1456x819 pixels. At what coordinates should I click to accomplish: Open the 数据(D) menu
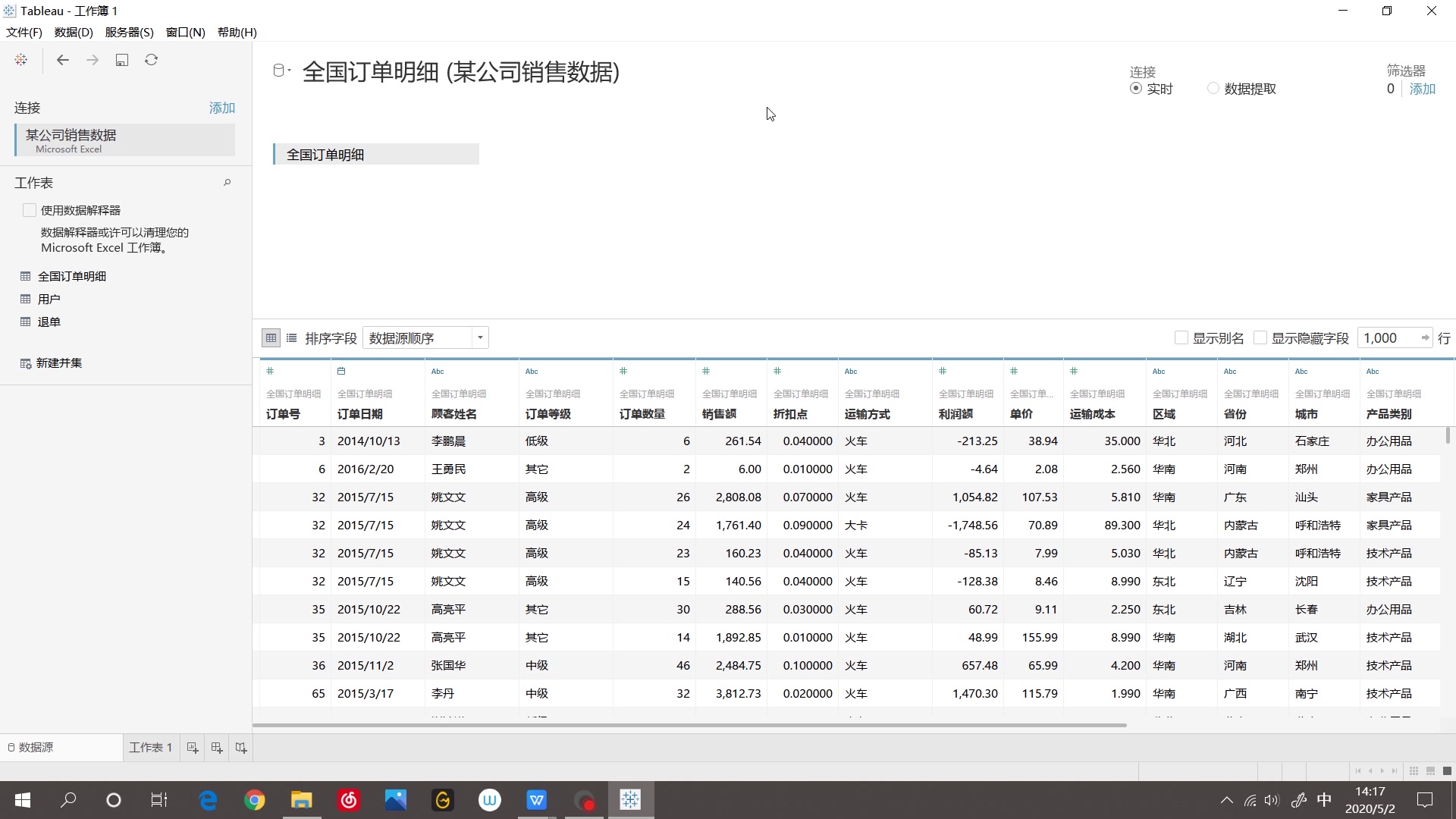[73, 32]
